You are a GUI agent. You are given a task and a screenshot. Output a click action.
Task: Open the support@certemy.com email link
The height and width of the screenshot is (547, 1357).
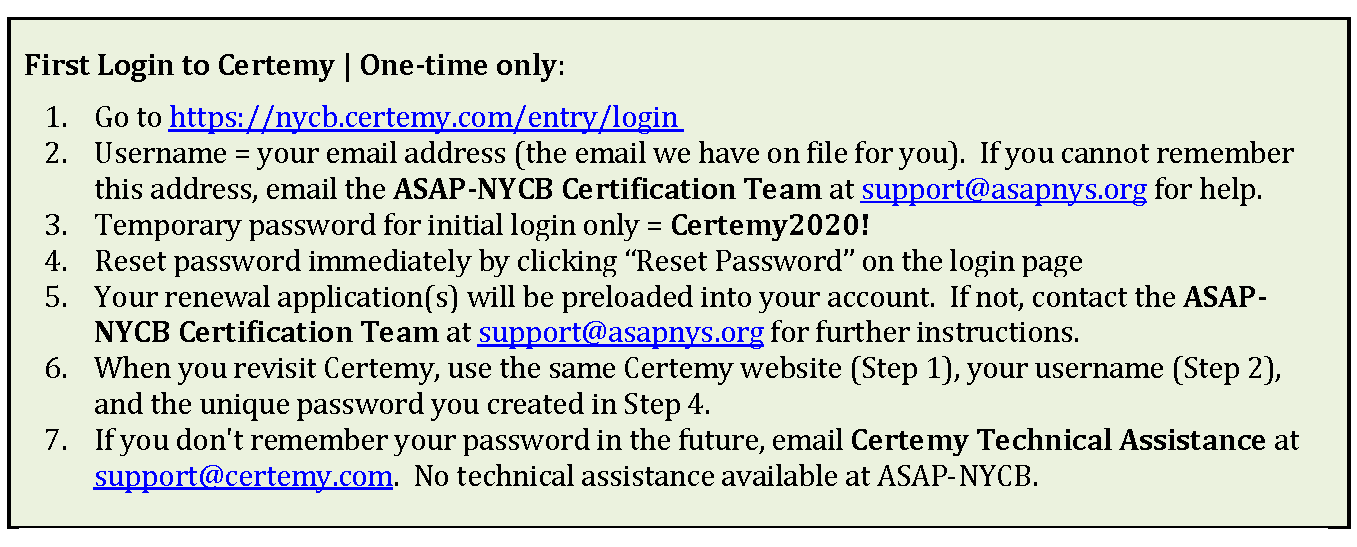(243, 475)
